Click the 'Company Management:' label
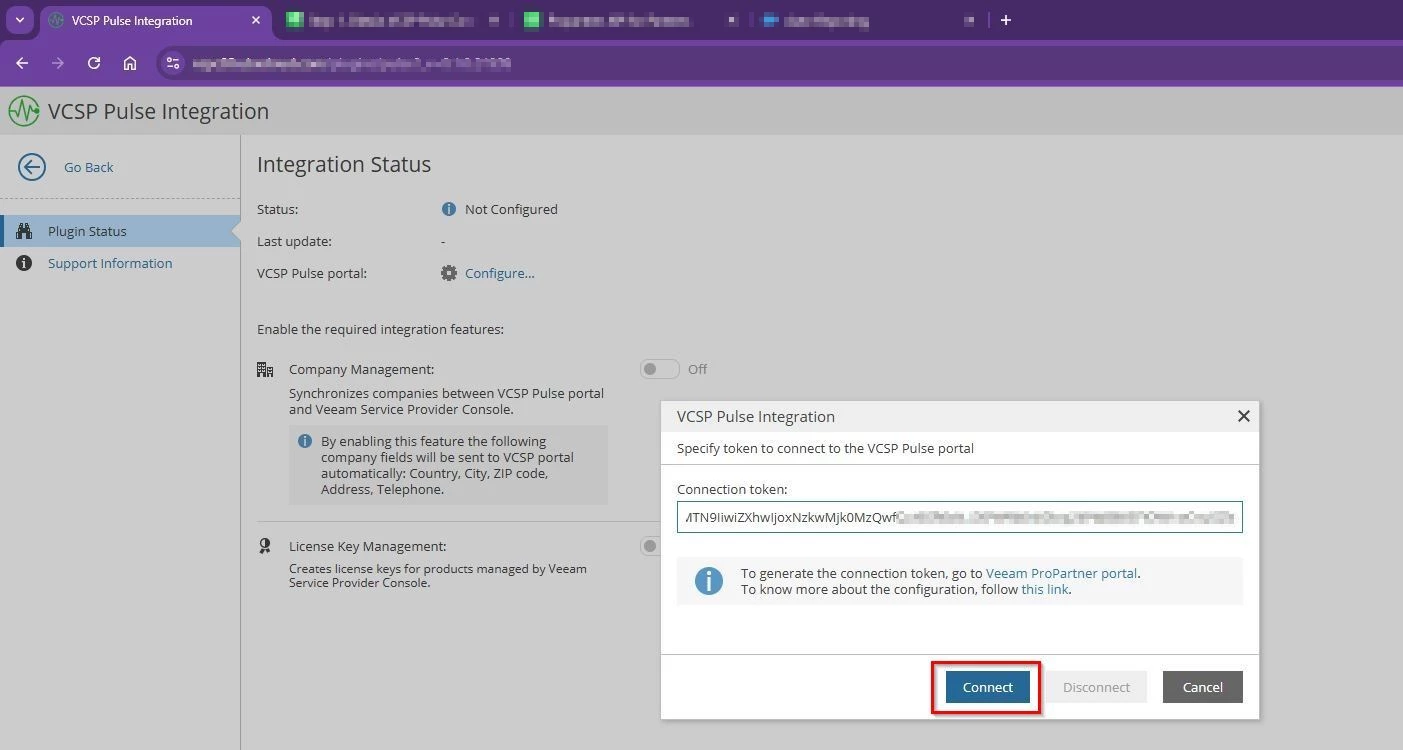1403x750 pixels. [362, 369]
